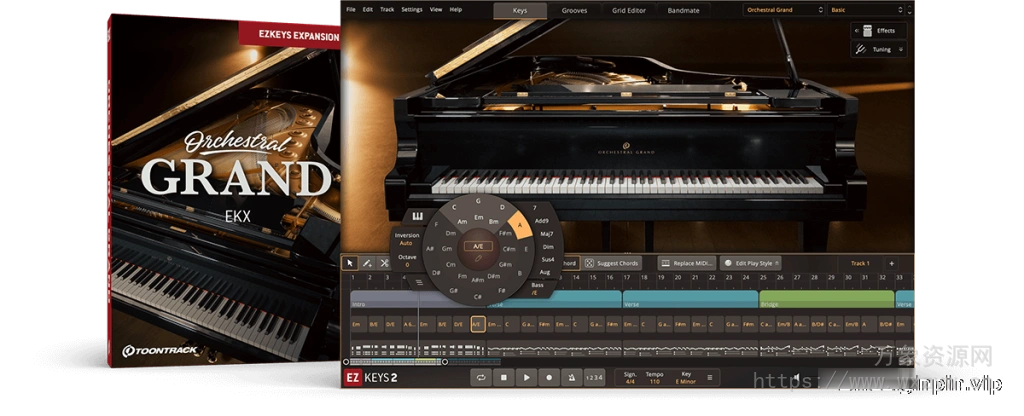Open the Orchestral Grand library dropdown

(784, 10)
